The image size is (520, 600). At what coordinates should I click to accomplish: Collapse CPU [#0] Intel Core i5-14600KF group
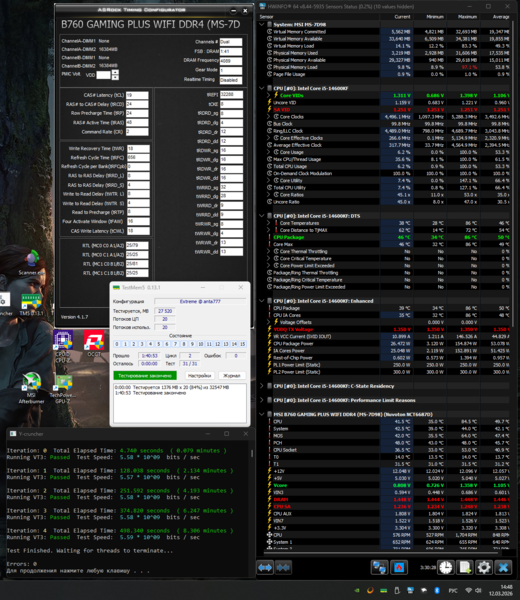[262, 88]
